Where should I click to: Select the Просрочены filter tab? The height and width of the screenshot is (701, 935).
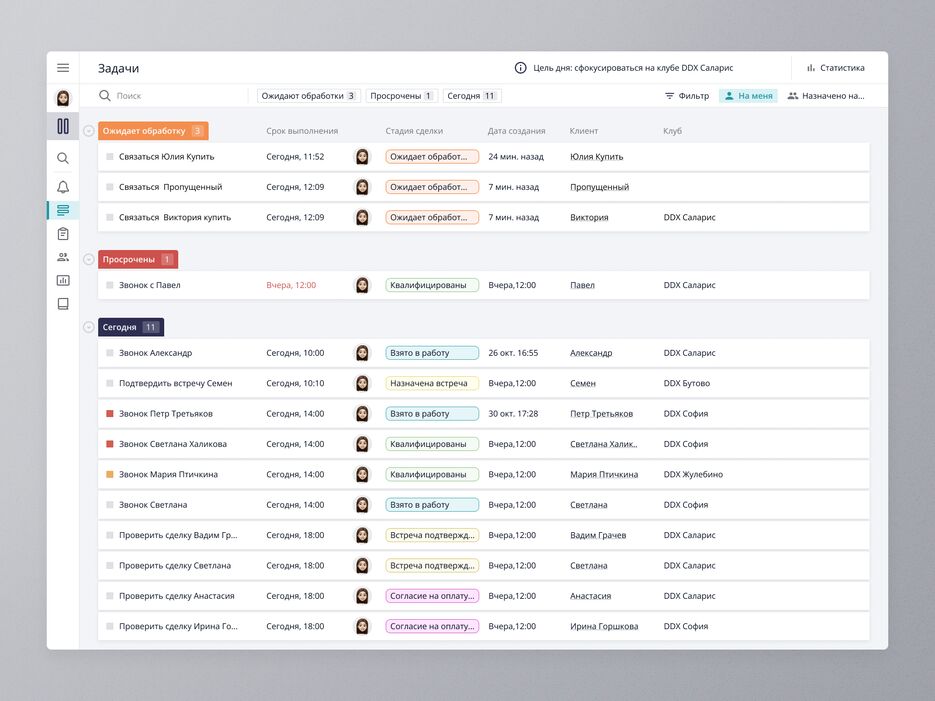click(x=401, y=96)
